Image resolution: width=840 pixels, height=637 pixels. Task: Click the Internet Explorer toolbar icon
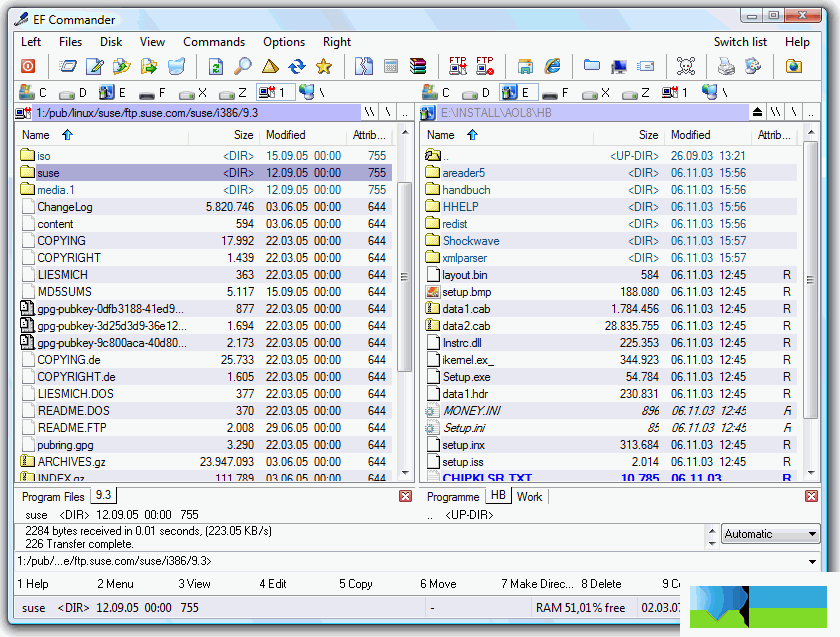[x=552, y=66]
